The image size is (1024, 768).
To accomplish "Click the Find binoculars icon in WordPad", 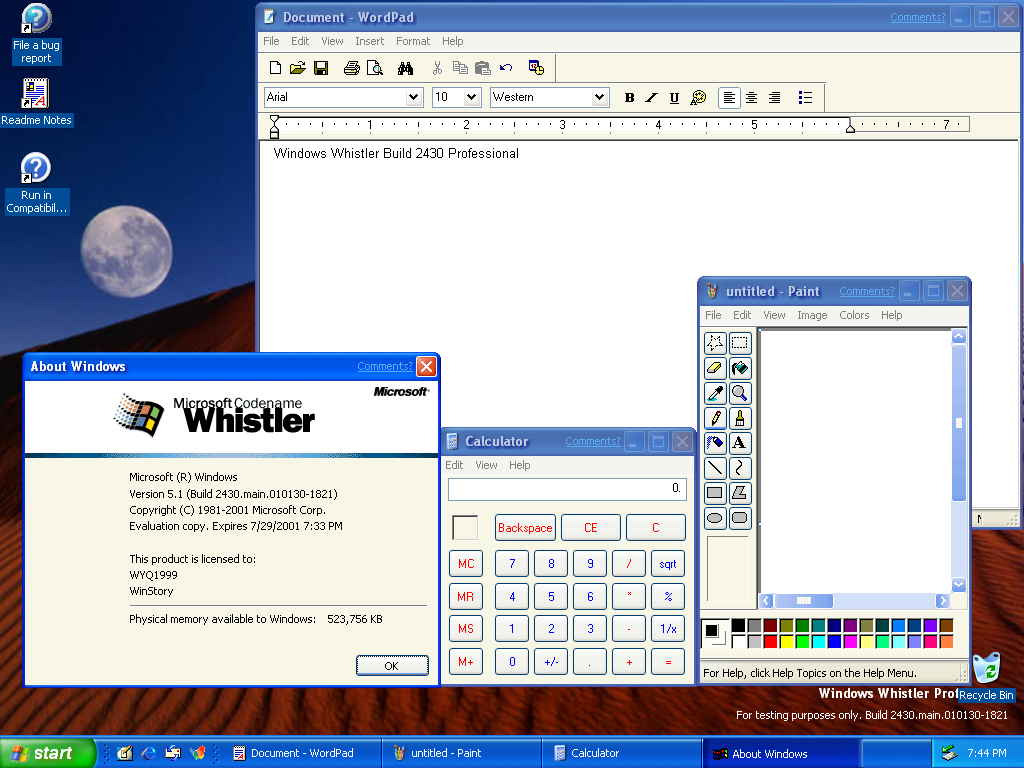I will click(405, 68).
